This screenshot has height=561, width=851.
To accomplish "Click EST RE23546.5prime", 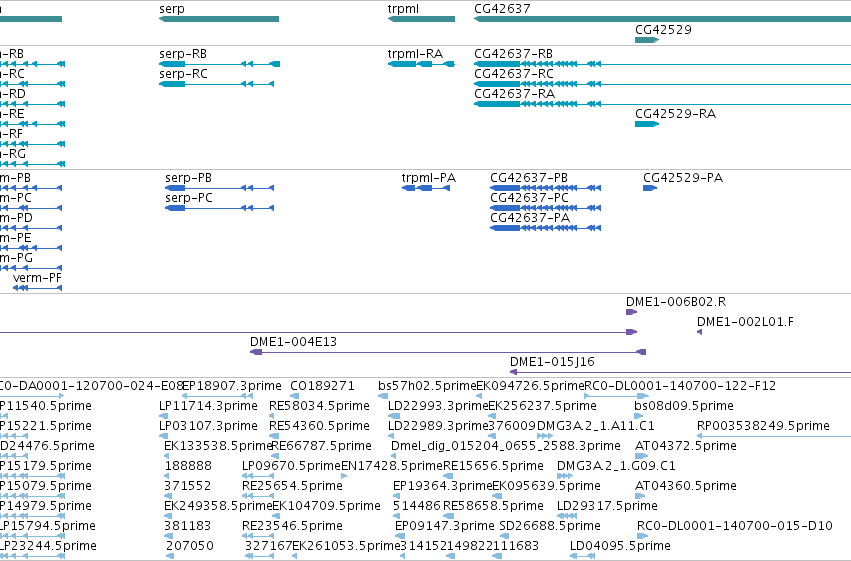I will point(258,537).
